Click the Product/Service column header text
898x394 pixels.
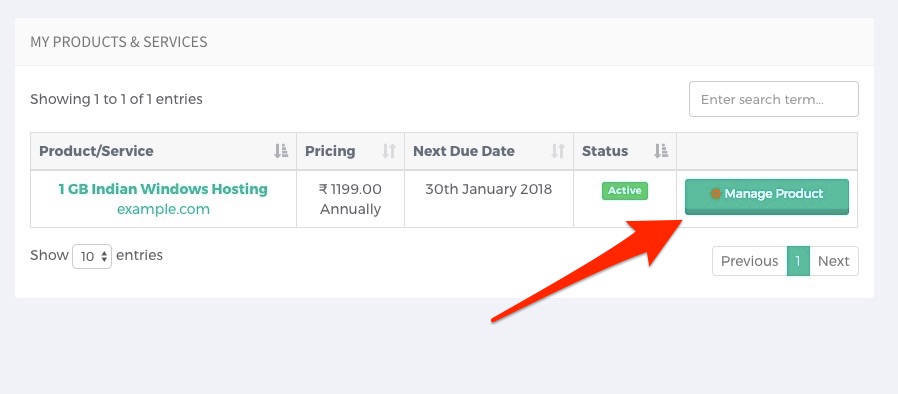coord(96,151)
